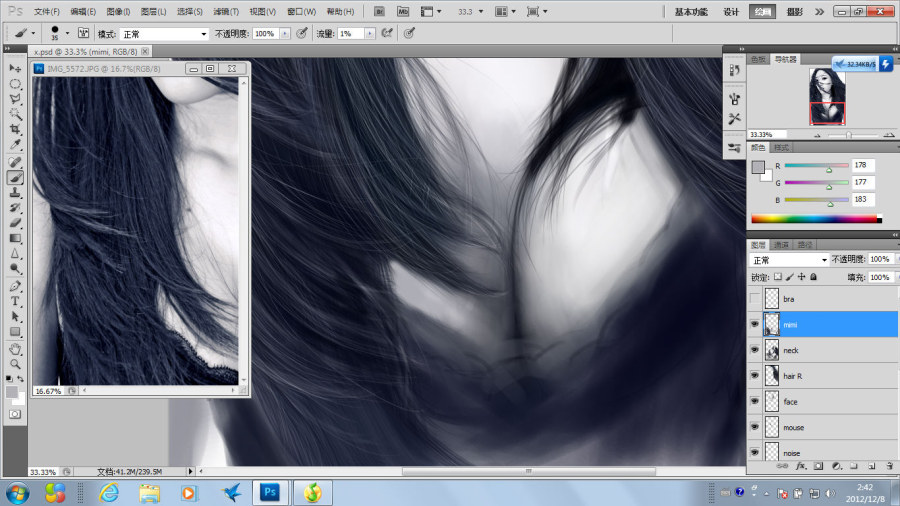Select the Hand tool
900x506 pixels.
click(x=15, y=349)
